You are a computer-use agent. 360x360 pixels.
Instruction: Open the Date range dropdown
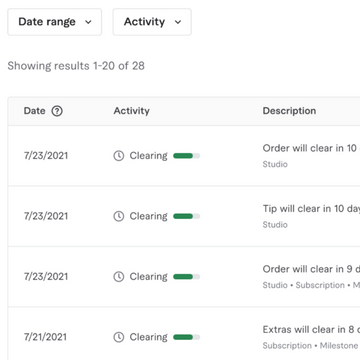(55, 22)
